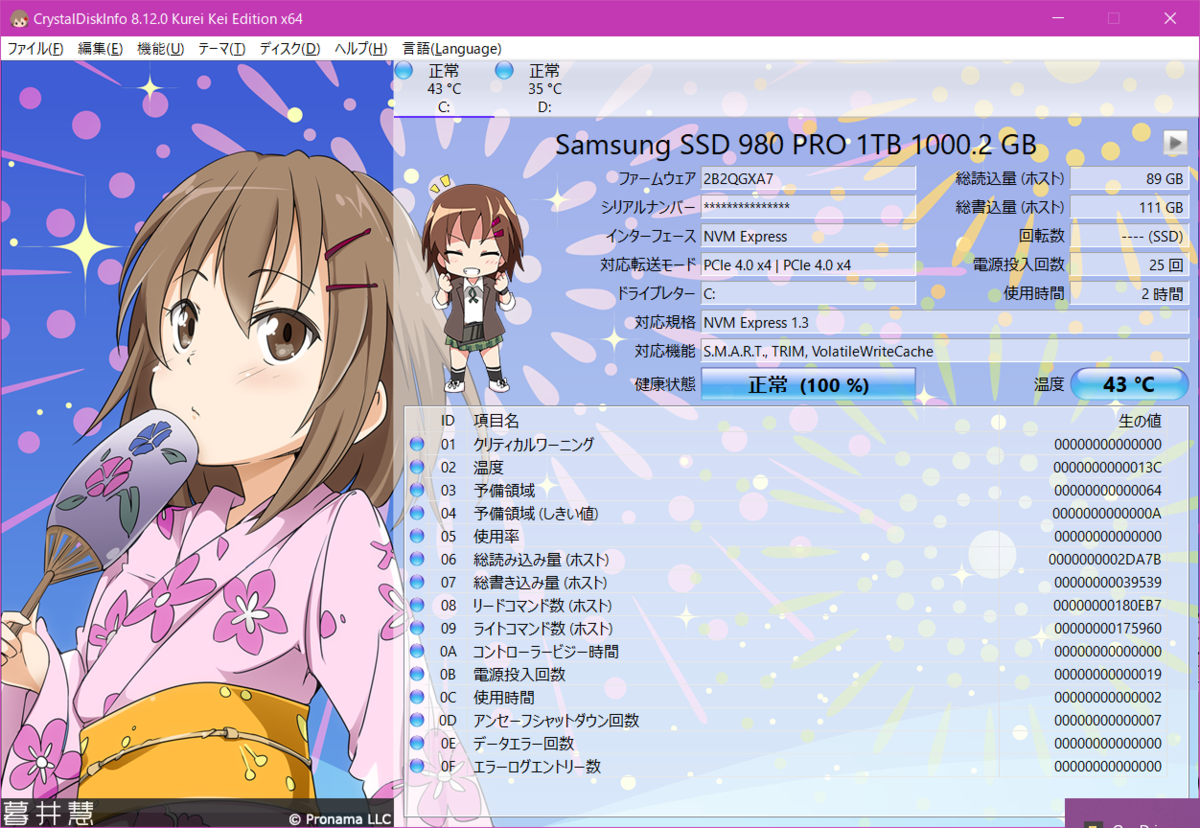Click the rotation rate value ---- (SSD)

tap(1130, 236)
